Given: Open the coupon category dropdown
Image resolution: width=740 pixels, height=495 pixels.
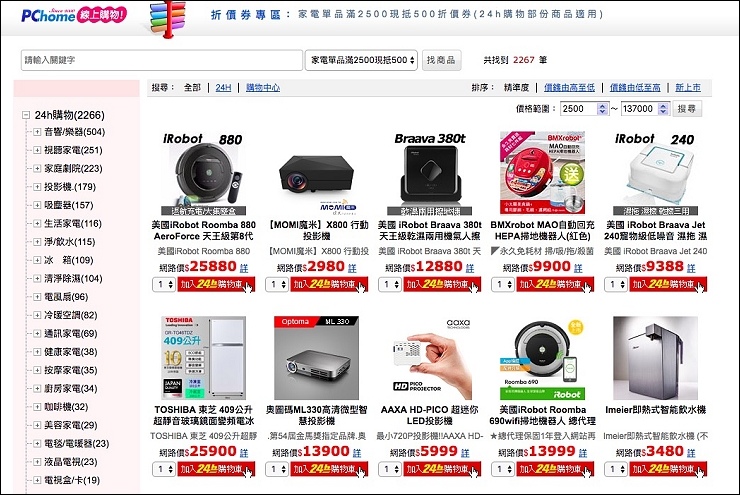Looking at the screenshot, I should (362, 60).
